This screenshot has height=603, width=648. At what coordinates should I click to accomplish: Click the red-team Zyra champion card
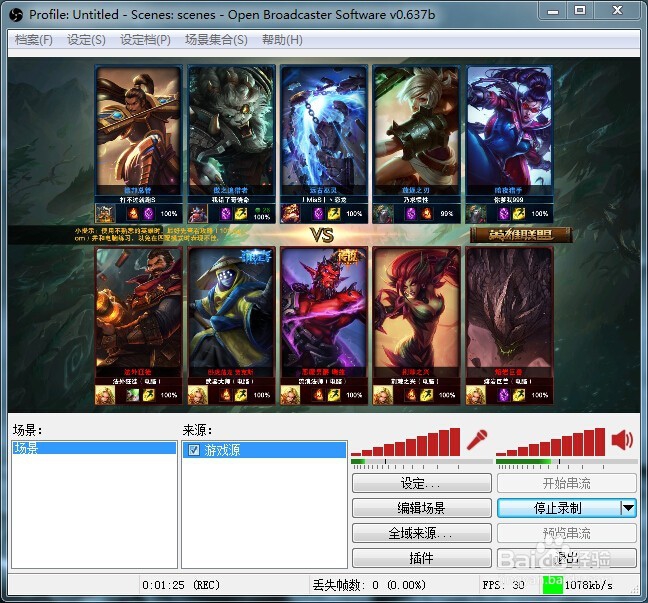(417, 326)
